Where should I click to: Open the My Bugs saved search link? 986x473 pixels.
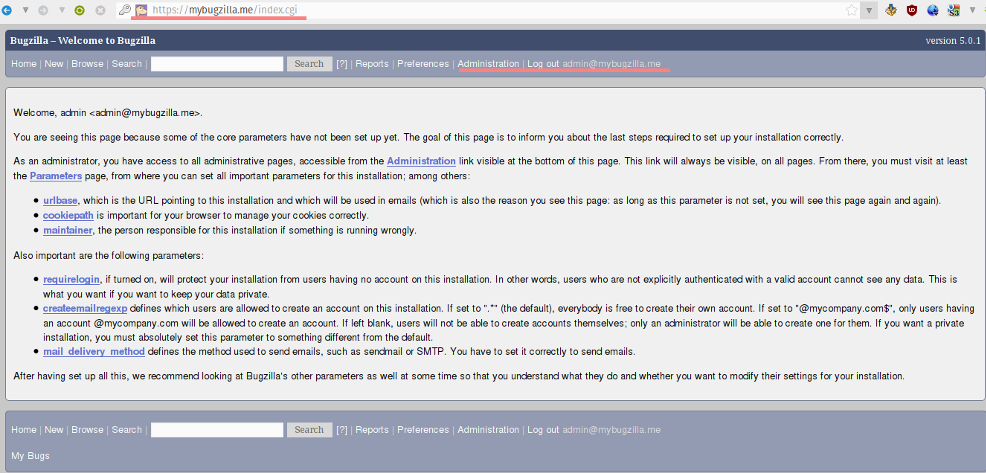click(x=30, y=456)
